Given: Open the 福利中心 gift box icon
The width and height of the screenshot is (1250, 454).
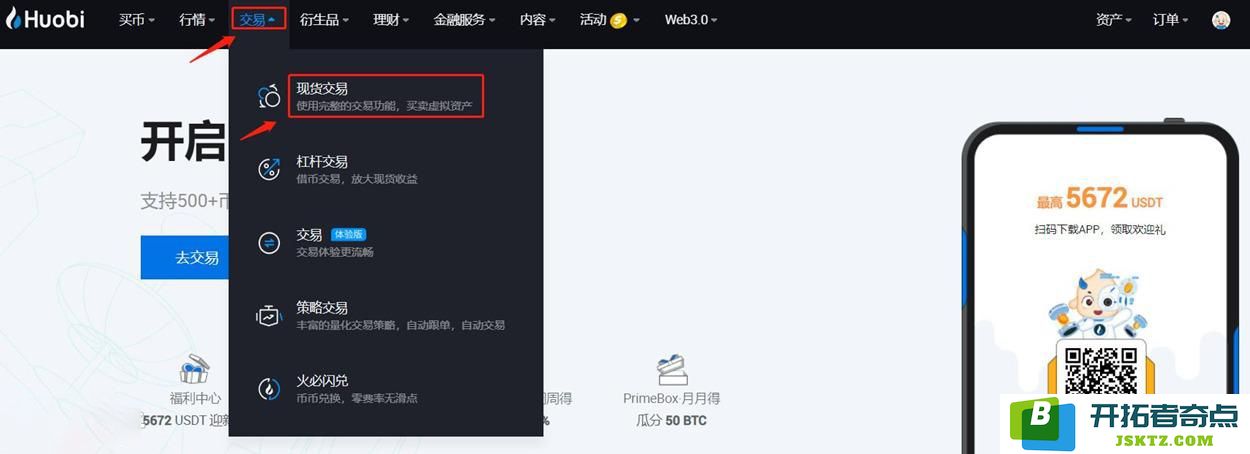Looking at the screenshot, I should pyautogui.click(x=194, y=369).
